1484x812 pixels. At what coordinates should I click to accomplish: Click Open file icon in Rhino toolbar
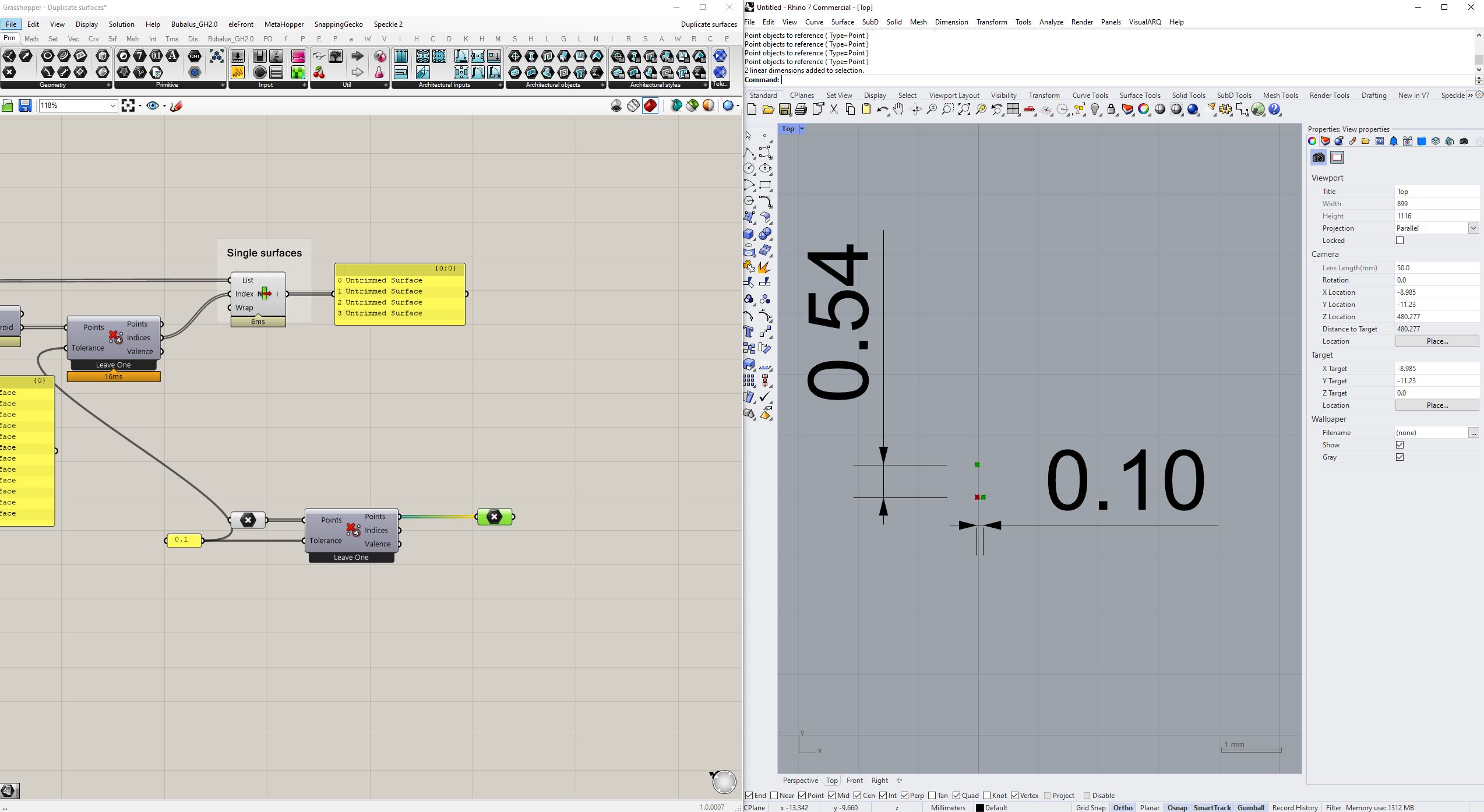[768, 110]
